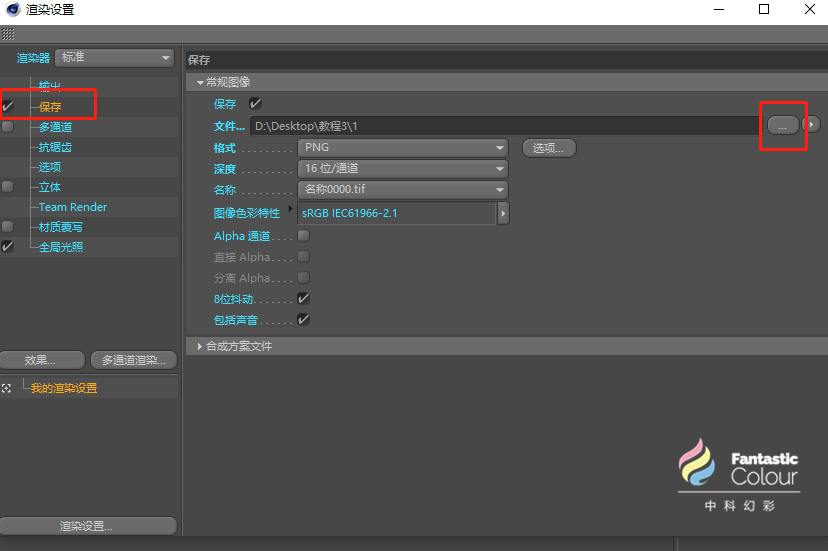
Task: Click the 效果... button
Action: (42, 360)
